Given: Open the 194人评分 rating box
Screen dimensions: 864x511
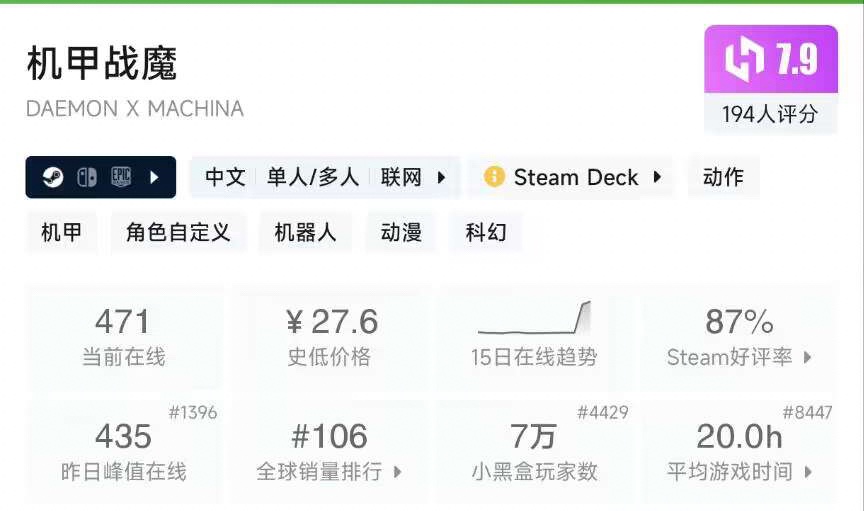Looking at the screenshot, I should 770,114.
